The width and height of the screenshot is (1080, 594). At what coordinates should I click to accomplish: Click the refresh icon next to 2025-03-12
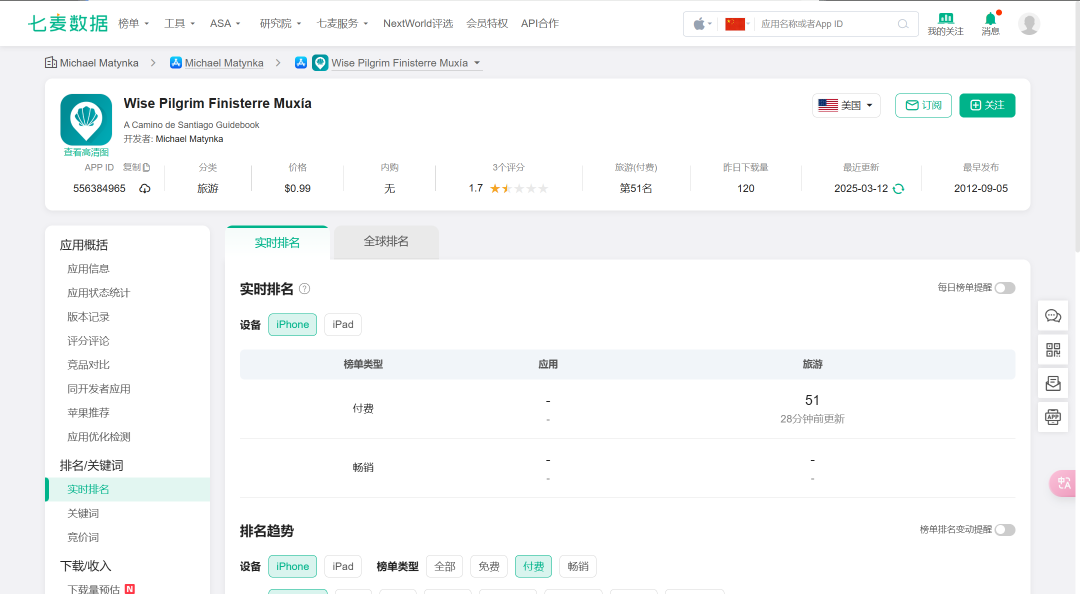coord(898,189)
